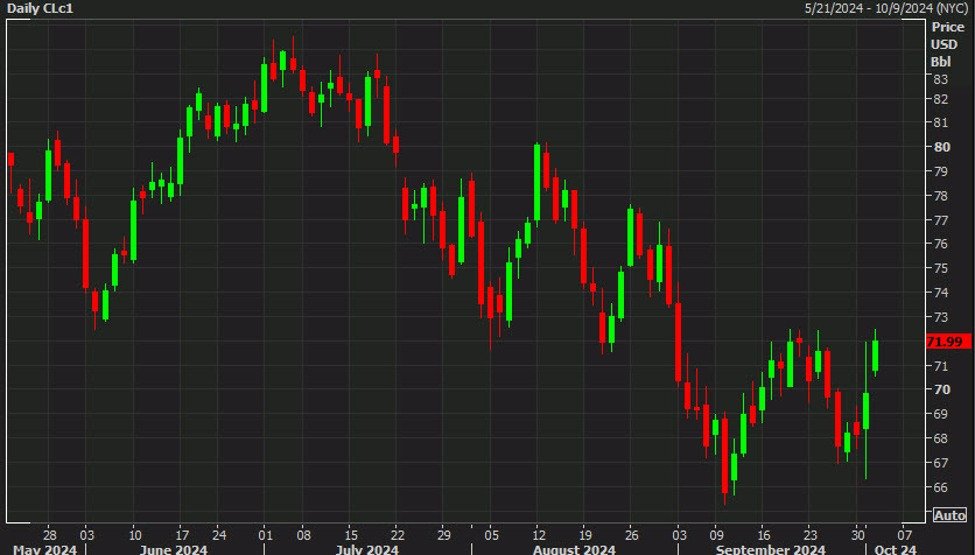Image resolution: width=975 pixels, height=555 pixels.
Task: Click the Daily CLc1 chart title
Action: click(39, 8)
